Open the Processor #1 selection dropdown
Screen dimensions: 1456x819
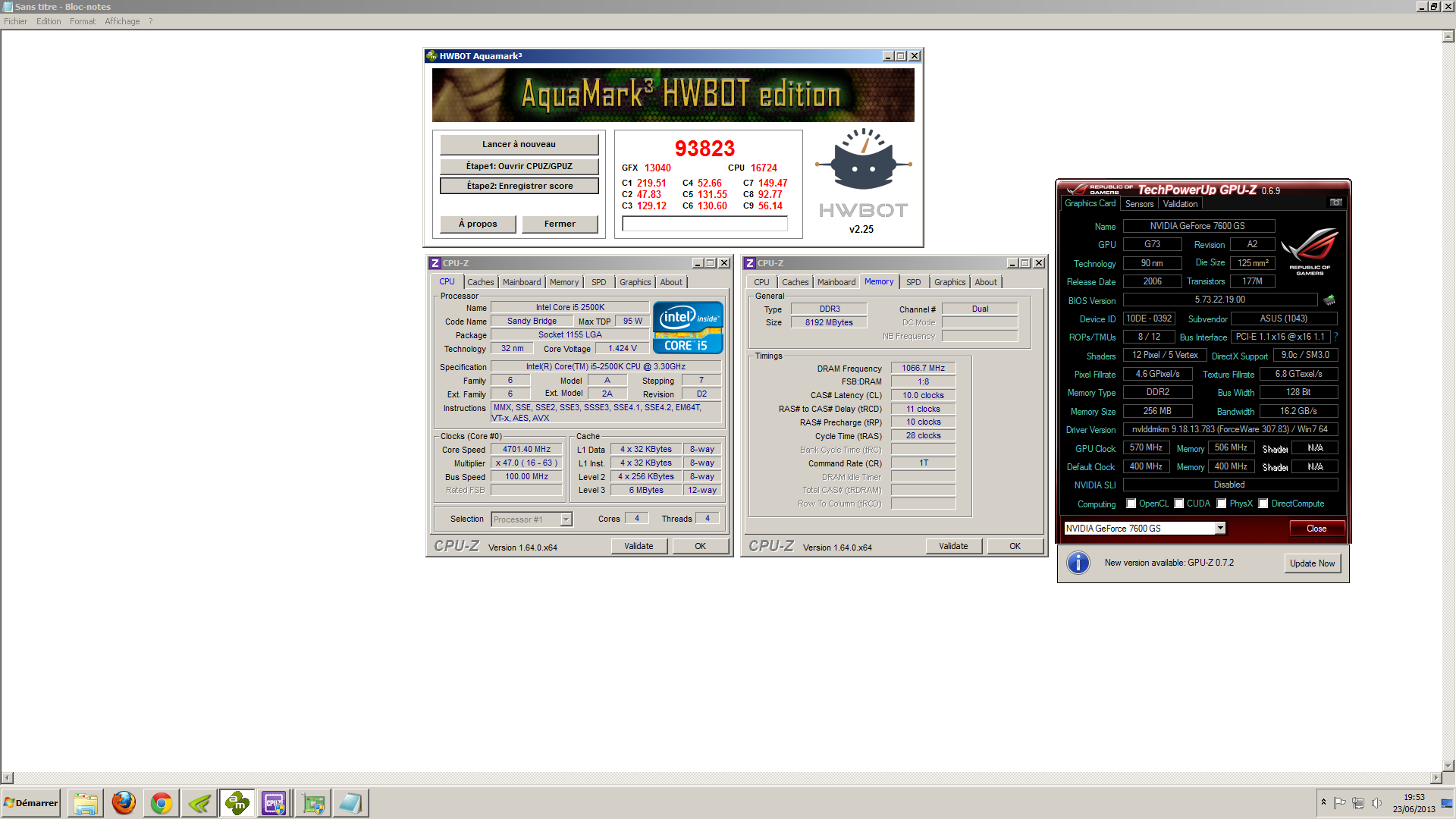click(566, 519)
